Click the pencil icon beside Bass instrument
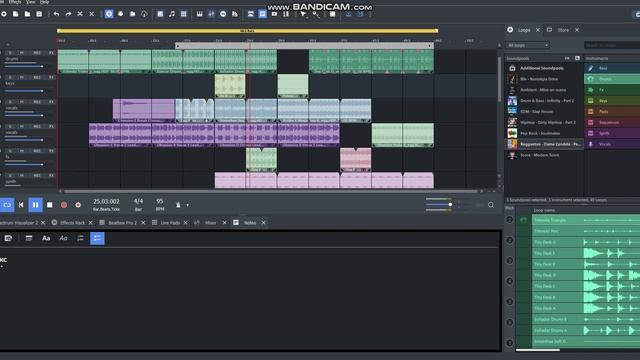The image size is (640, 360). 591,68
